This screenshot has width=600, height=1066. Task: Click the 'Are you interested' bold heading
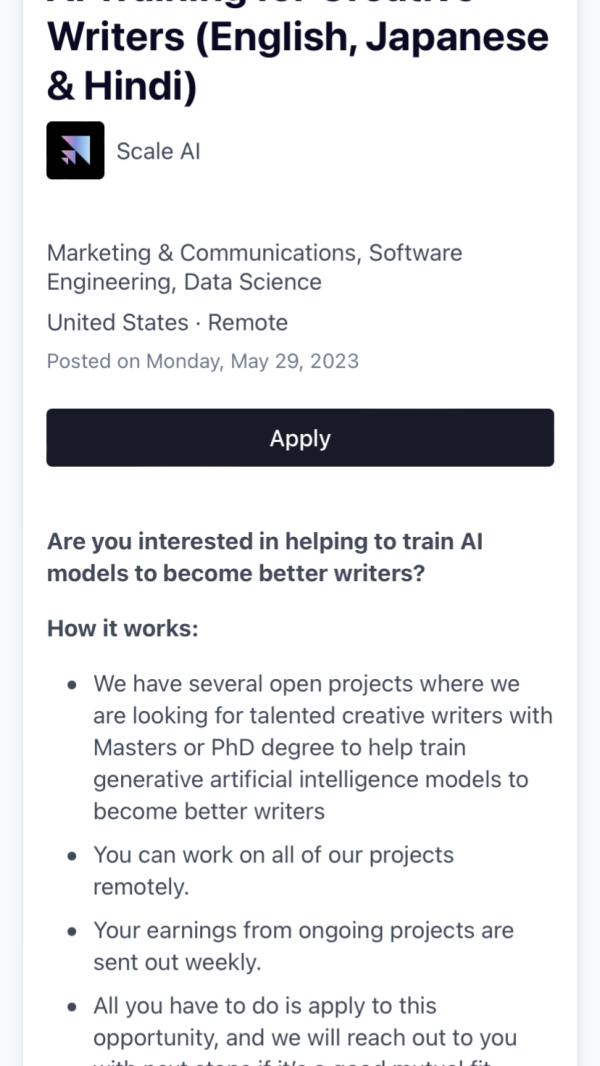(265, 557)
